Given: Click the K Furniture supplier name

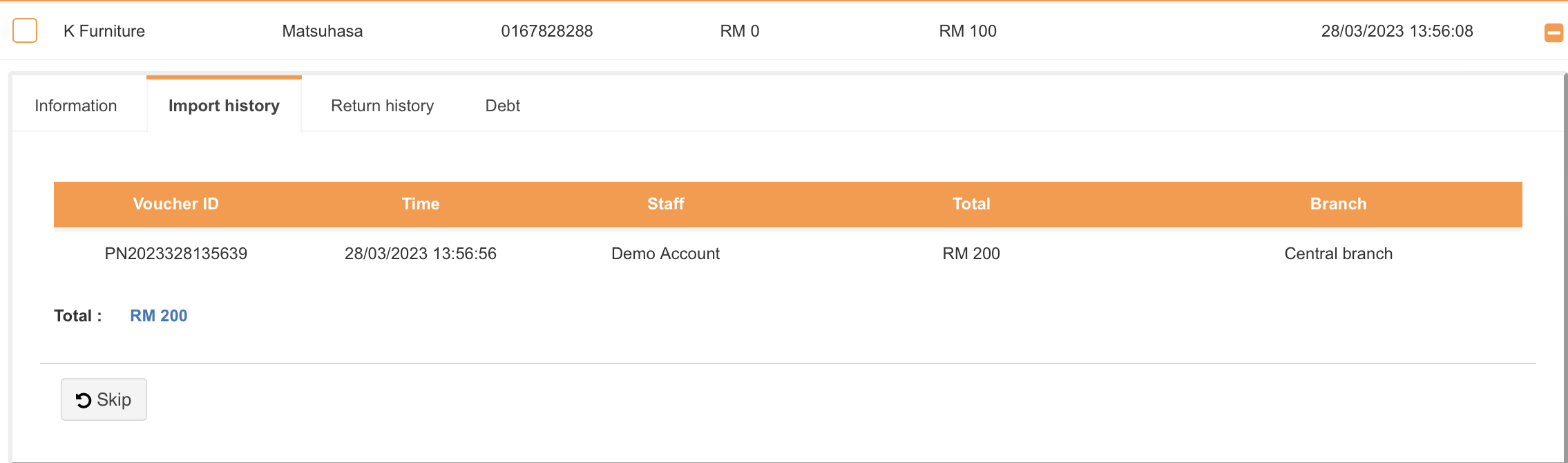Looking at the screenshot, I should tap(104, 31).
